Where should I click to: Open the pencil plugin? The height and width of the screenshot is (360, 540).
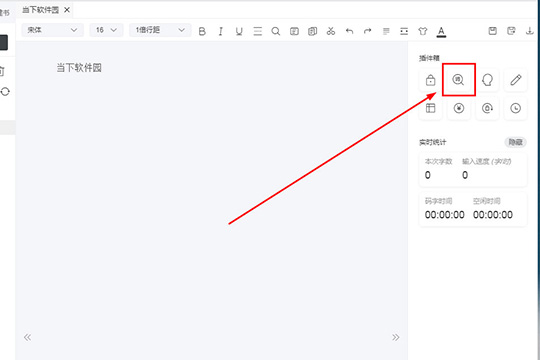tap(516, 80)
